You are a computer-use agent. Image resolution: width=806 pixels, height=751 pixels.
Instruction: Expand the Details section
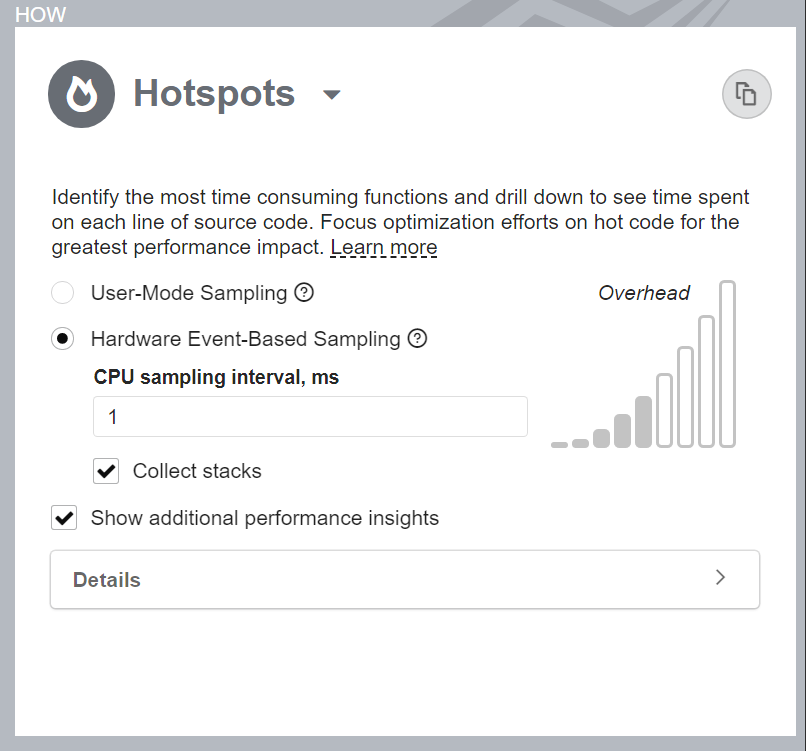pos(405,579)
